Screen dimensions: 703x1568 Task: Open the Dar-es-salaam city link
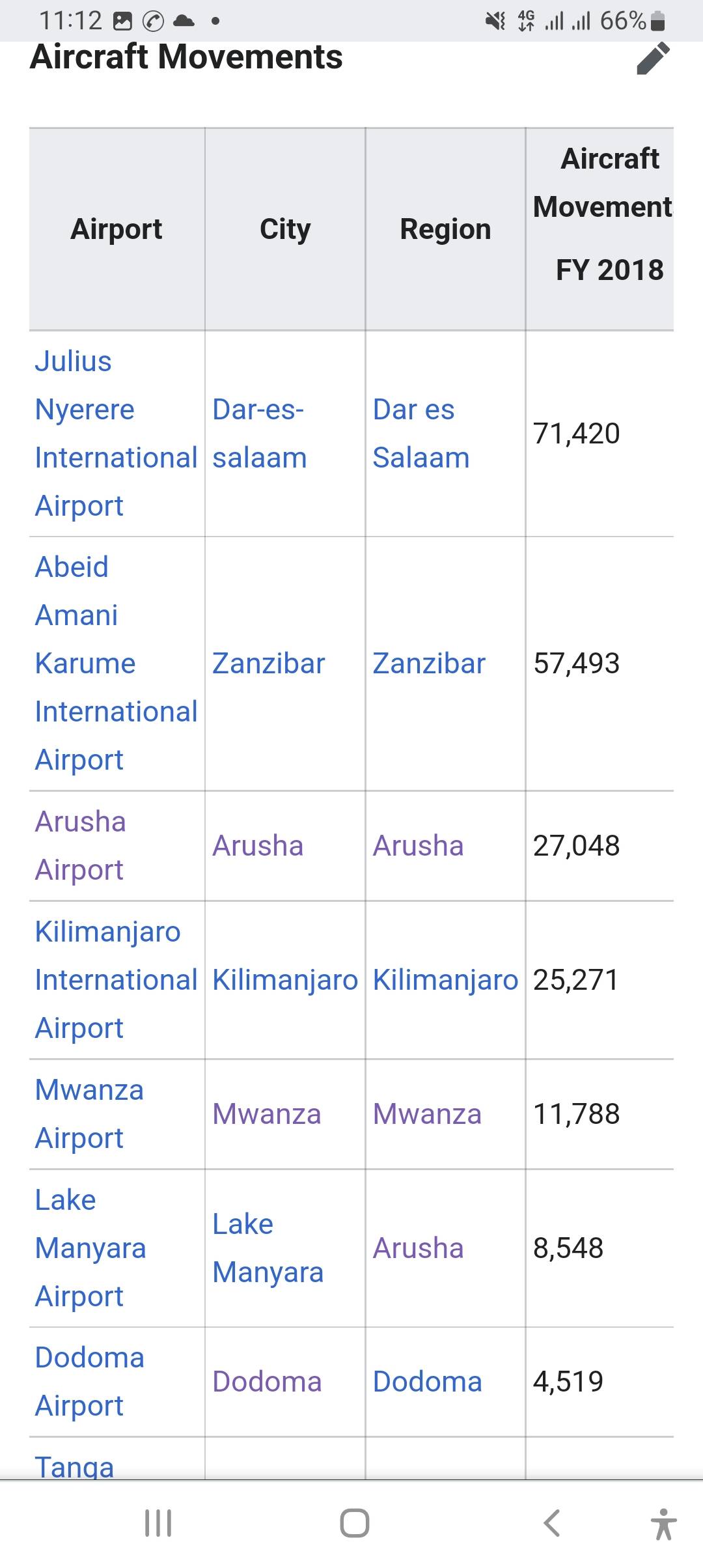pyautogui.click(x=259, y=434)
